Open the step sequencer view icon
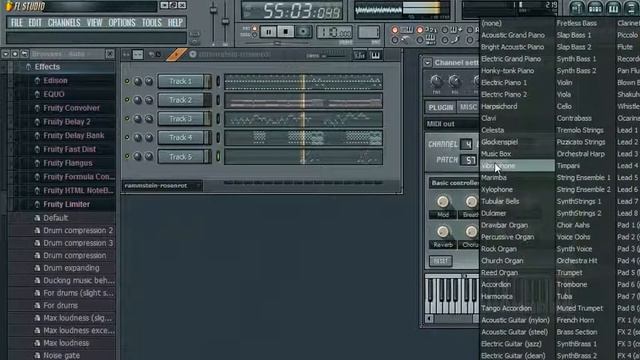The width and height of the screenshot is (640, 360). pyautogui.click(x=595, y=7)
